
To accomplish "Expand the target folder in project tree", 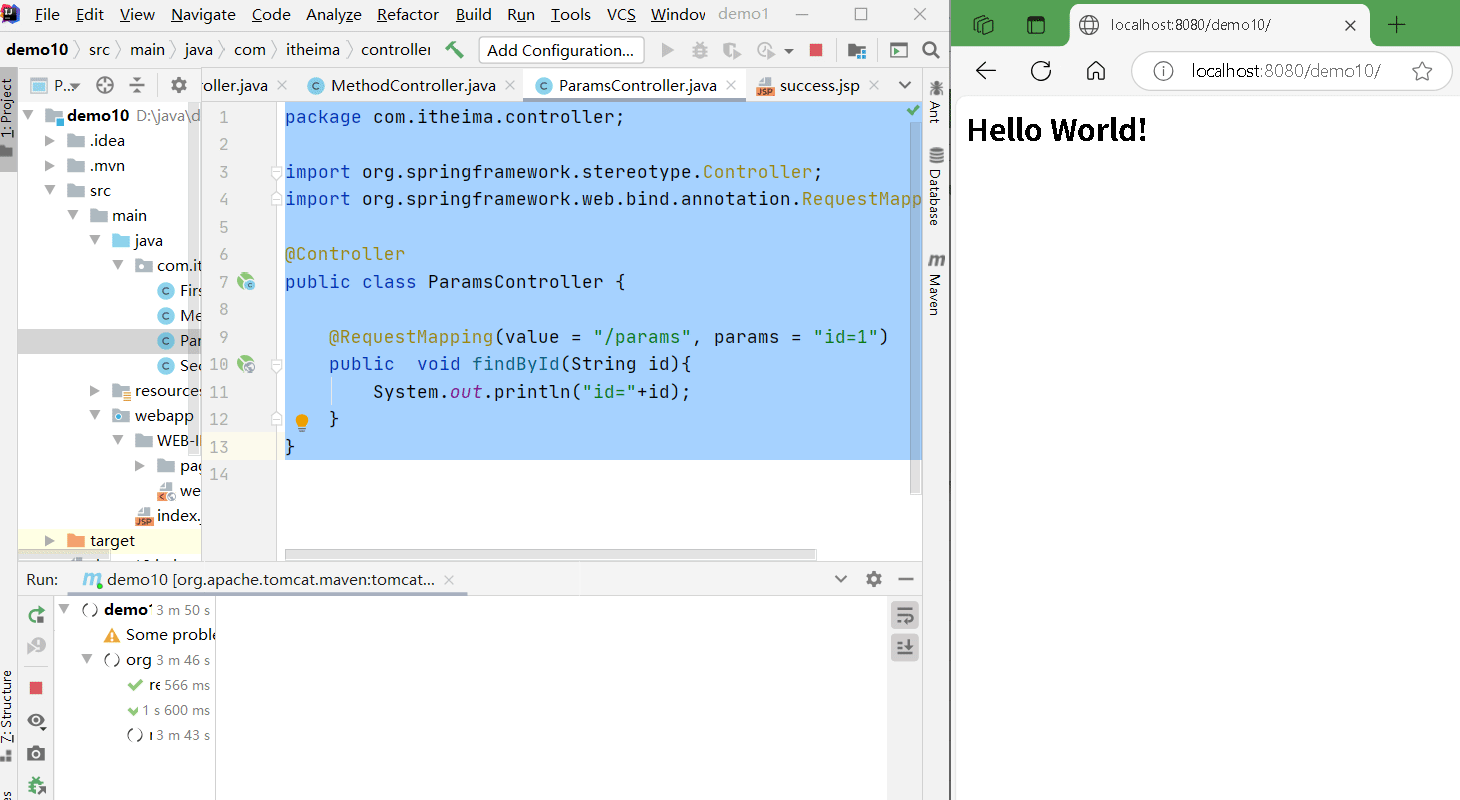I will pos(50,540).
